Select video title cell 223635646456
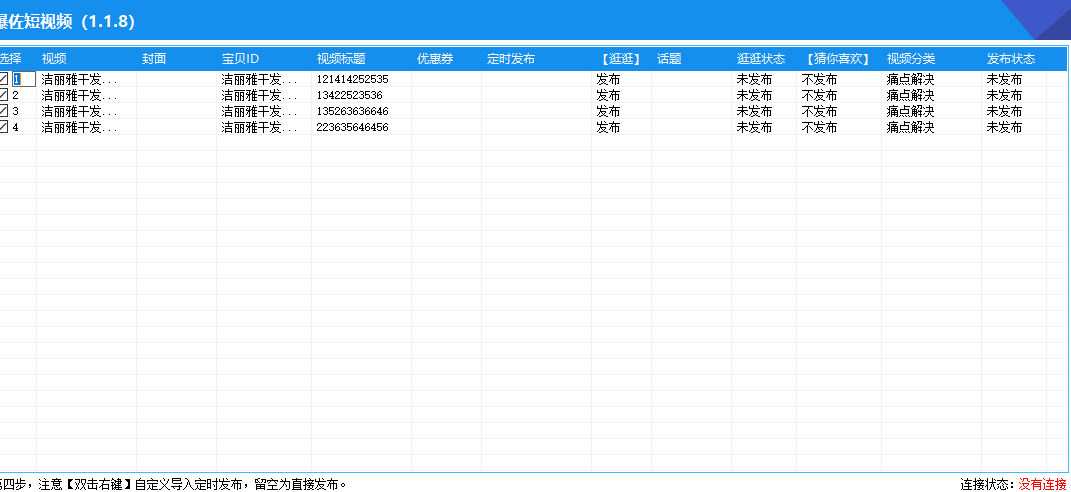Image resolution: width=1071 pixels, height=492 pixels. tap(353, 127)
